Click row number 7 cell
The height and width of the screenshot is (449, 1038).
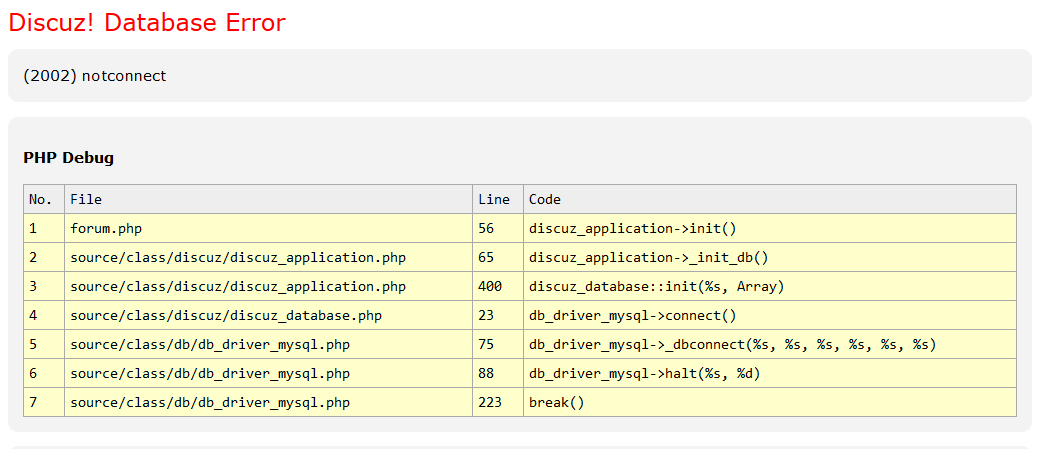44,403
